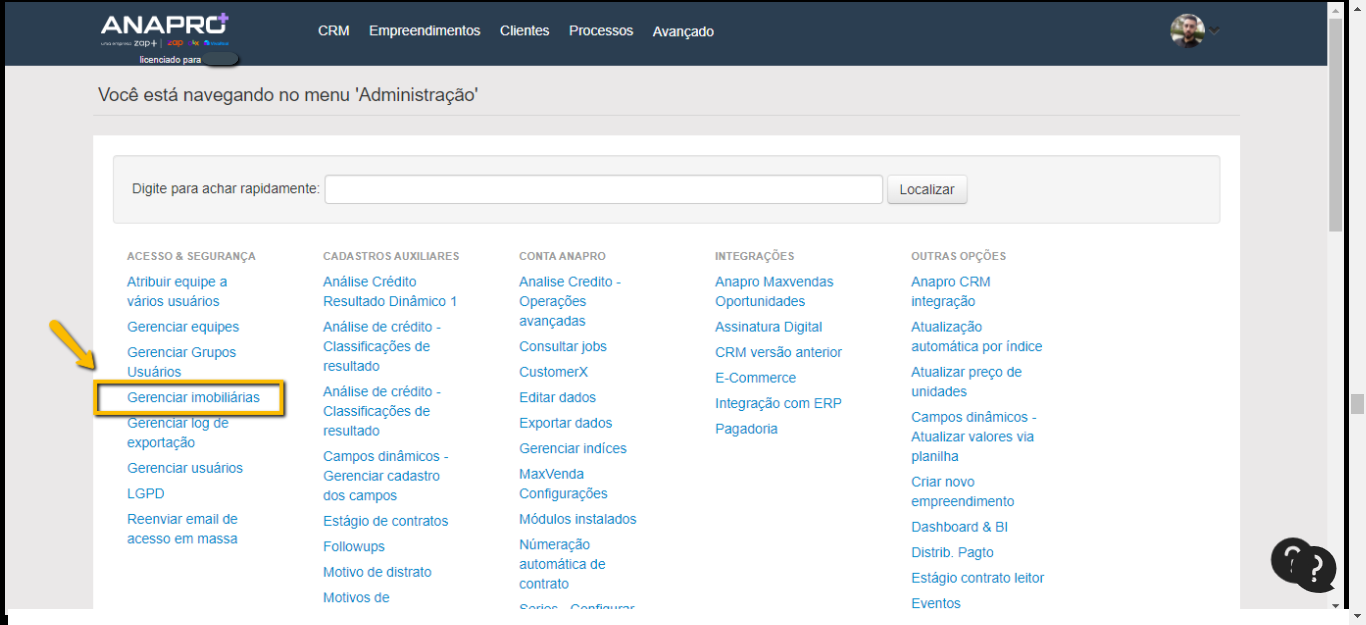Go to Gerenciar usuários

tap(185, 468)
